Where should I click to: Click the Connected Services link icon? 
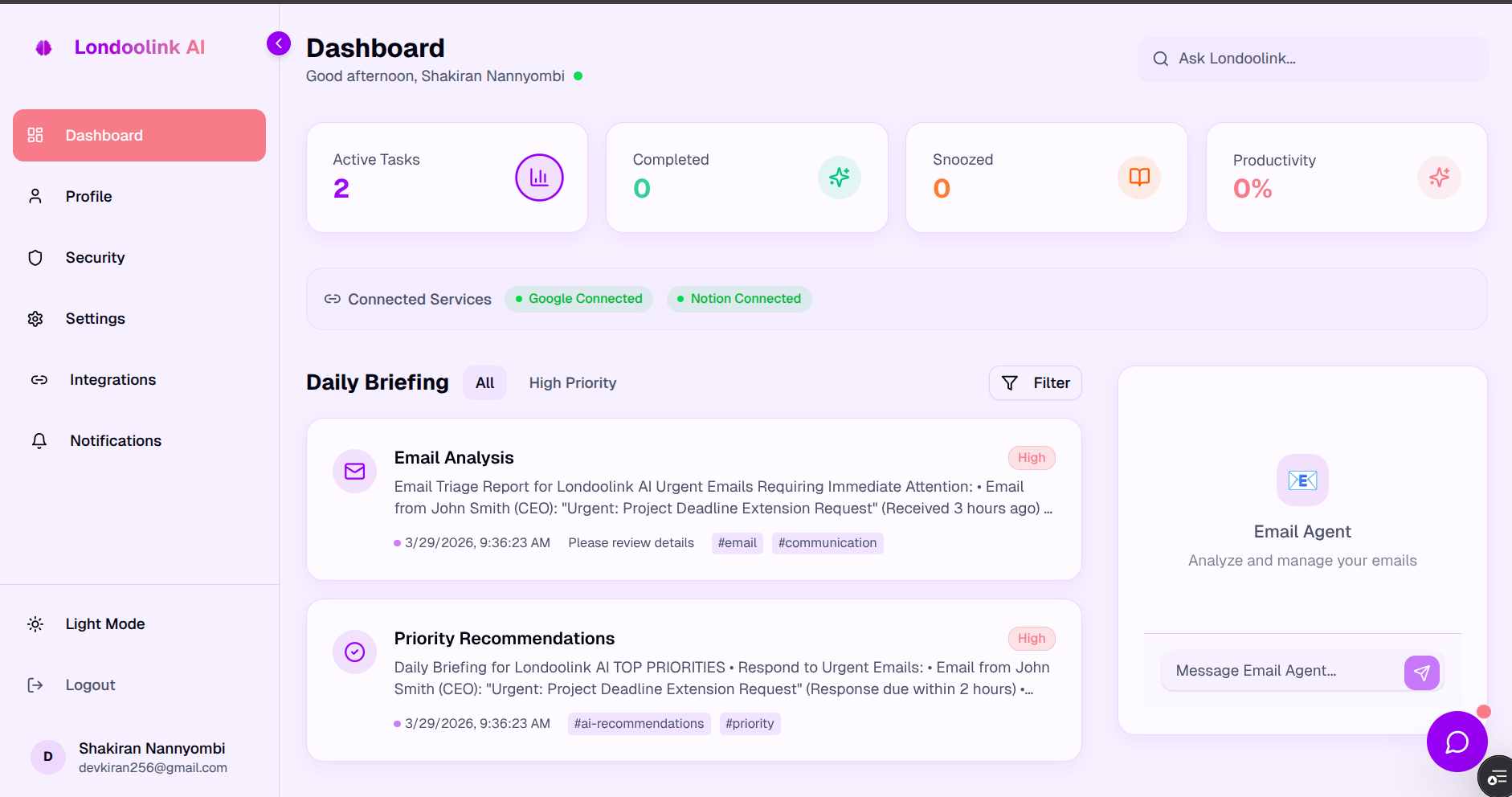click(333, 299)
